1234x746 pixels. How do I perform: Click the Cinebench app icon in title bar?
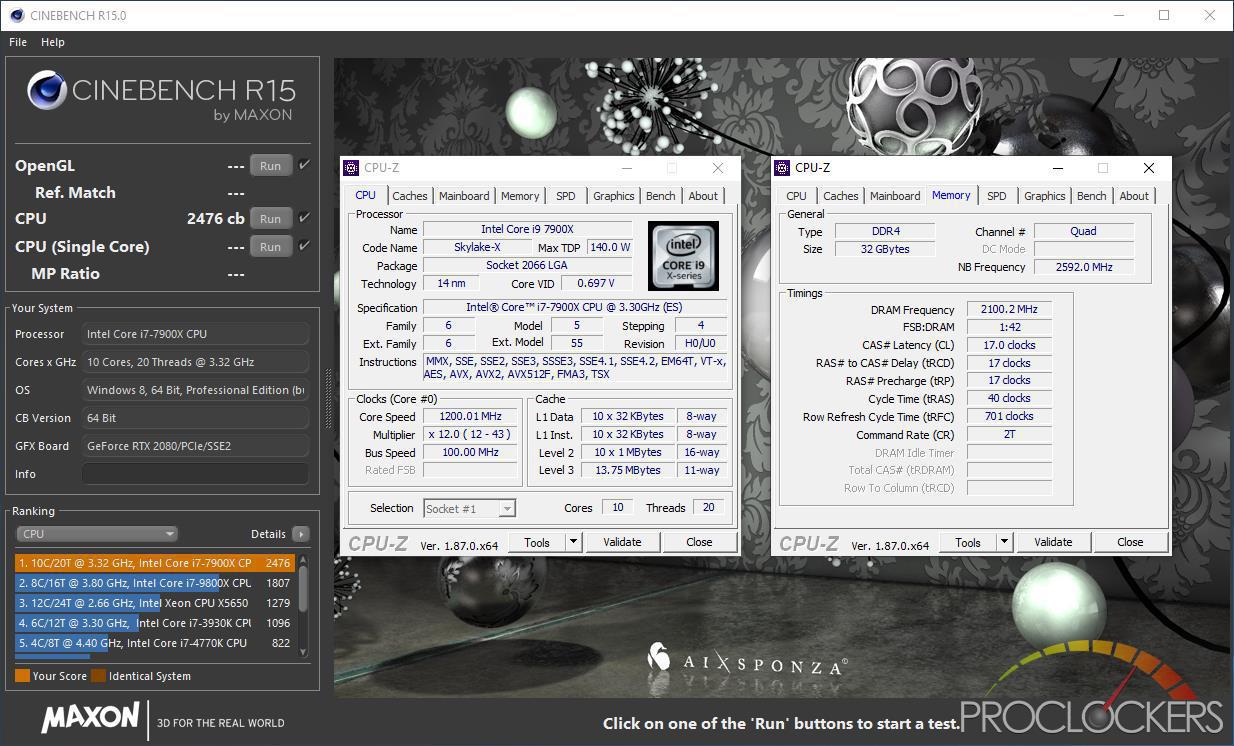[16, 15]
